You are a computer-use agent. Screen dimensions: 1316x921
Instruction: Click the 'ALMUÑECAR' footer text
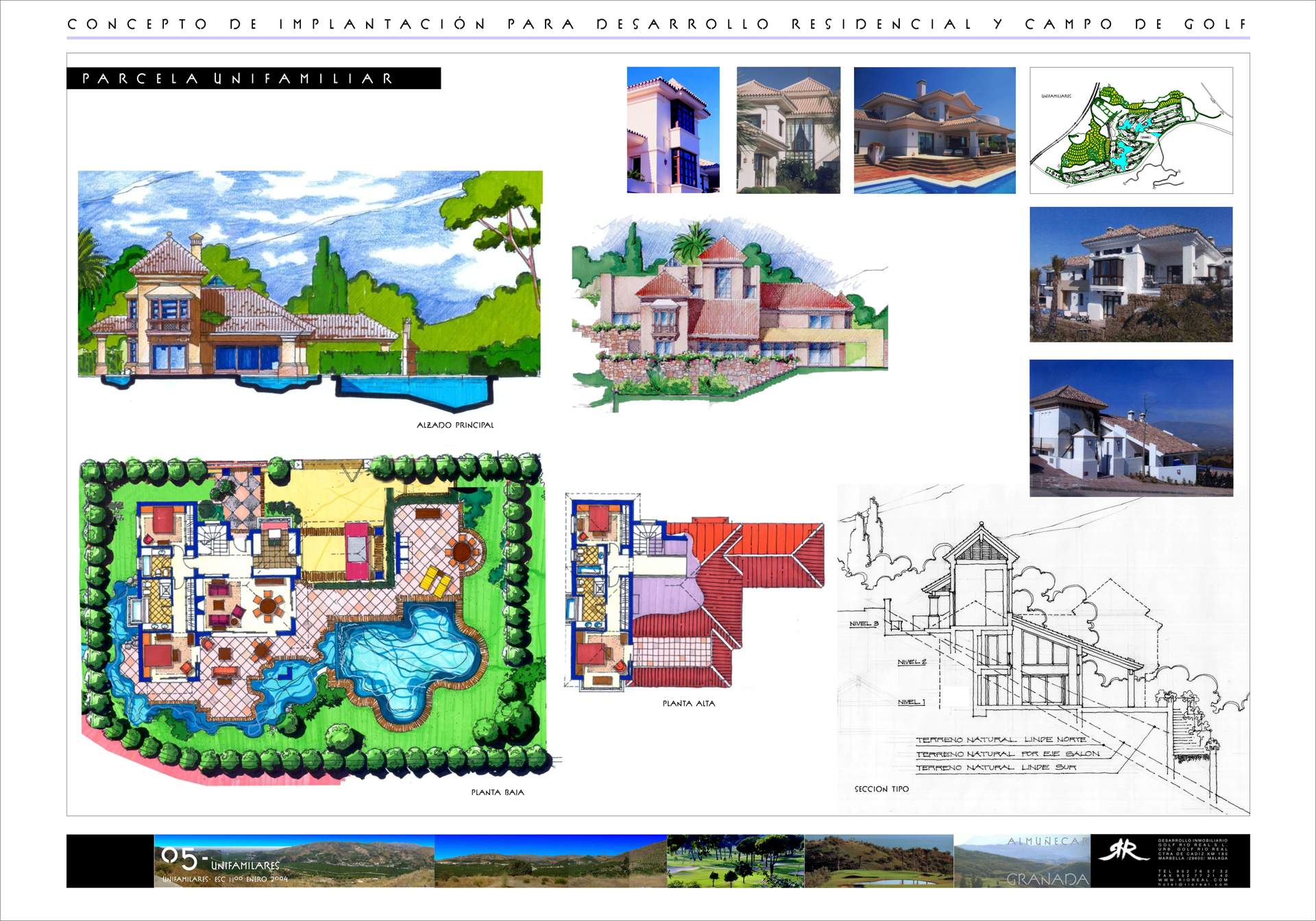click(1047, 842)
